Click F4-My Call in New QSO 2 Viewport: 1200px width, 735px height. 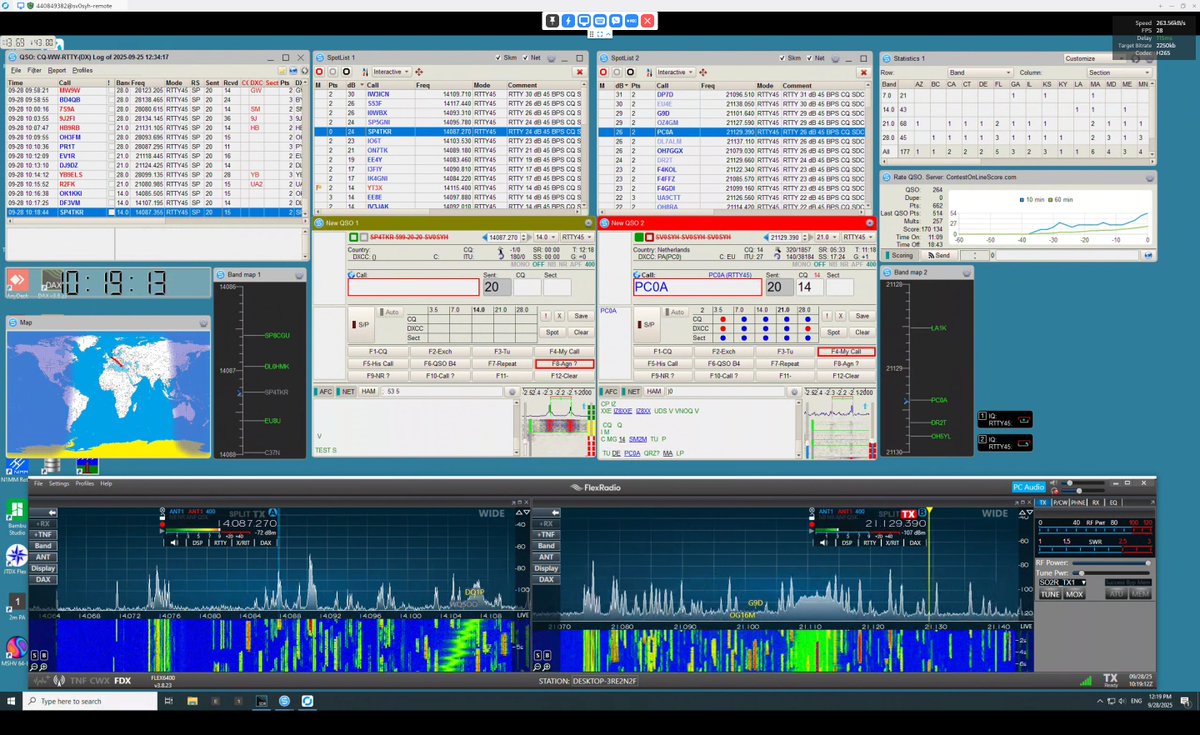click(x=846, y=352)
